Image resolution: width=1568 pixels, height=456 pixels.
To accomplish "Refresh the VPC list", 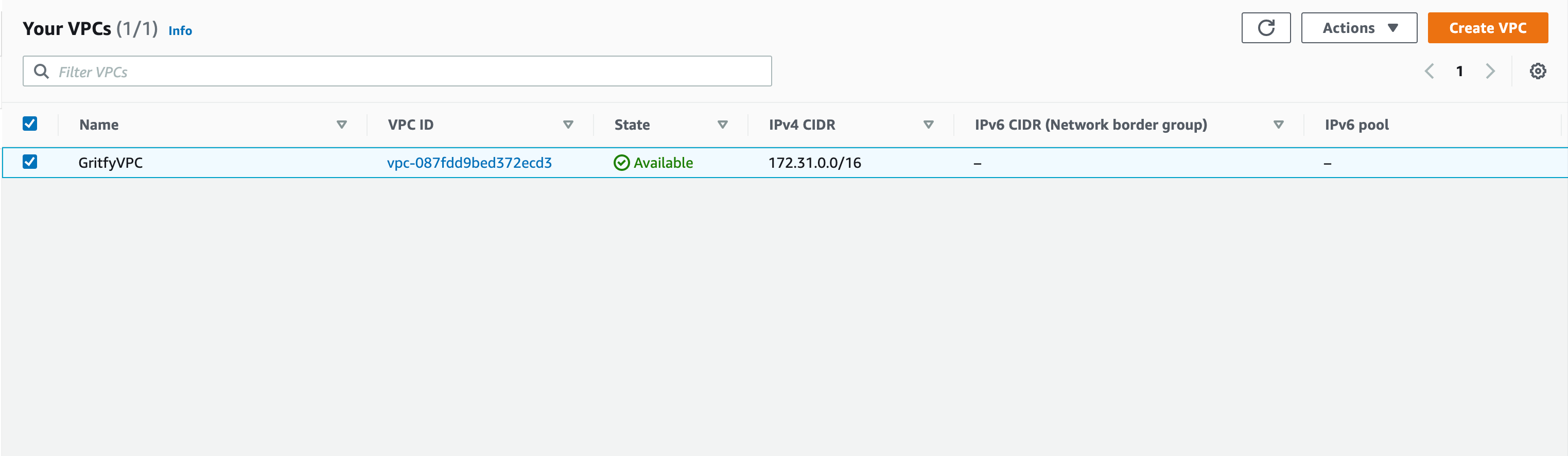I will (1265, 28).
